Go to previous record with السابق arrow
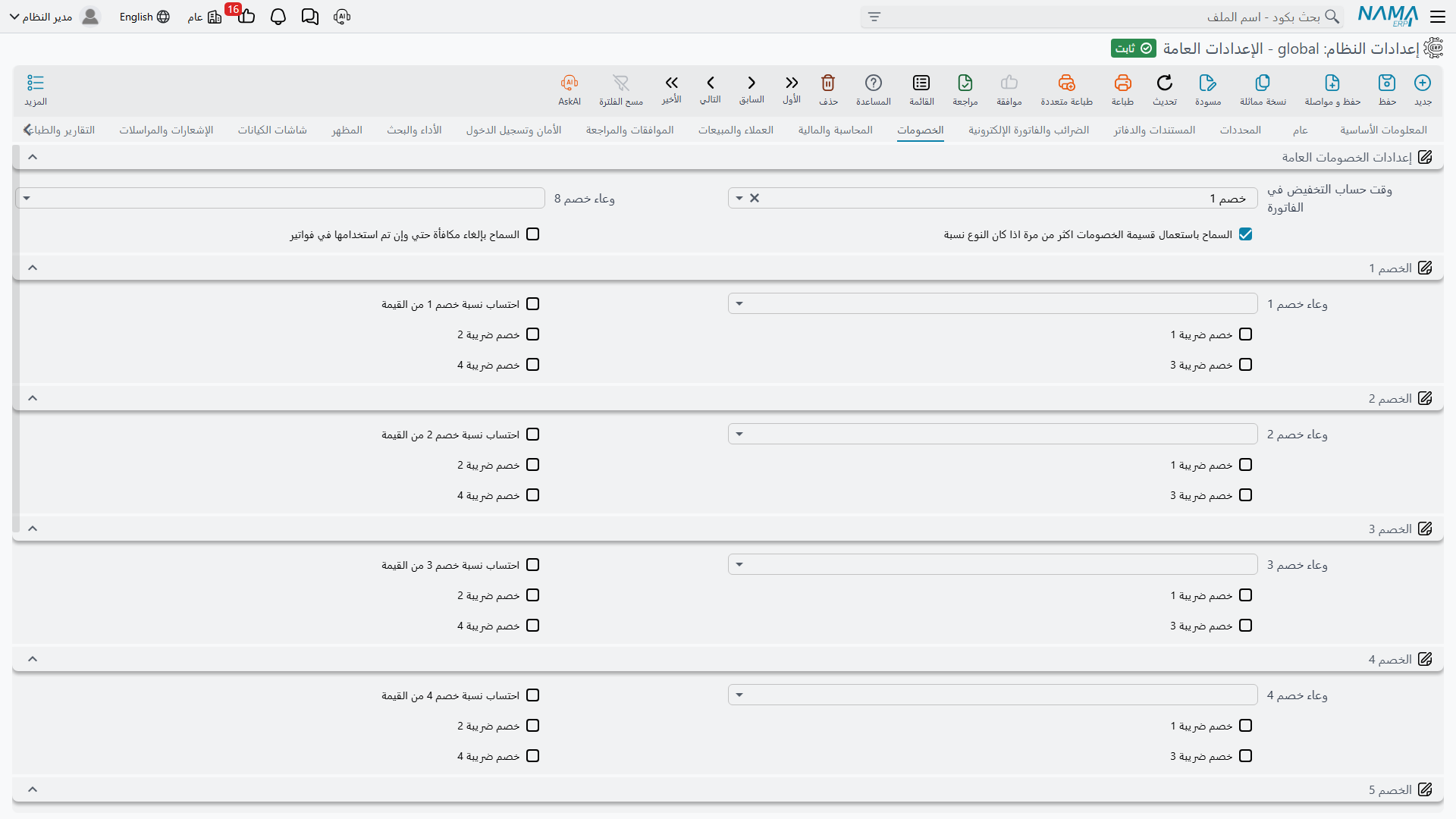This screenshot has height=819, width=1456. (752, 83)
